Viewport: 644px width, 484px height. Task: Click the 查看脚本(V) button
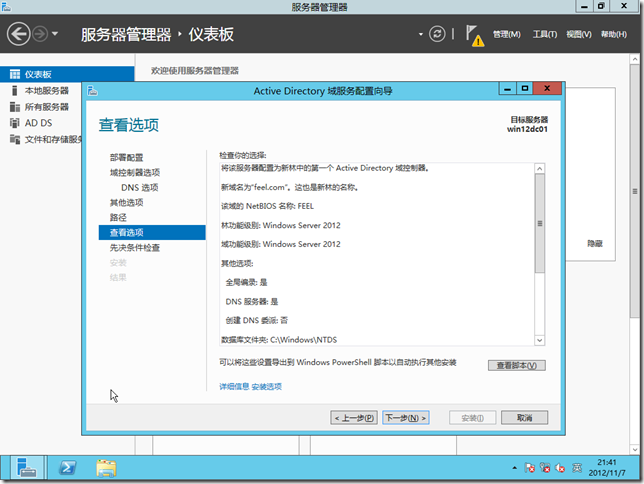(x=517, y=365)
